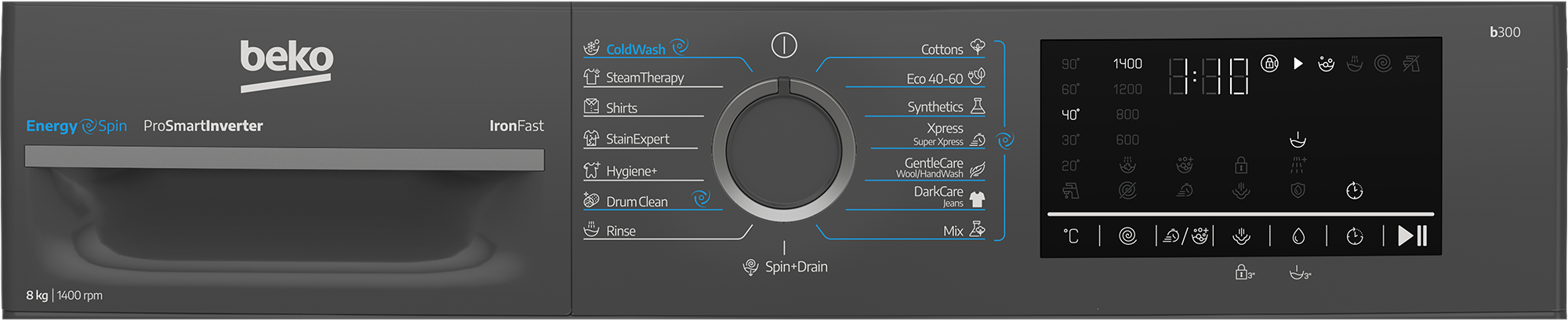Image resolution: width=1568 pixels, height=321 pixels.
Task: Tap the fast wash / prewash button
Action: (x=1185, y=235)
